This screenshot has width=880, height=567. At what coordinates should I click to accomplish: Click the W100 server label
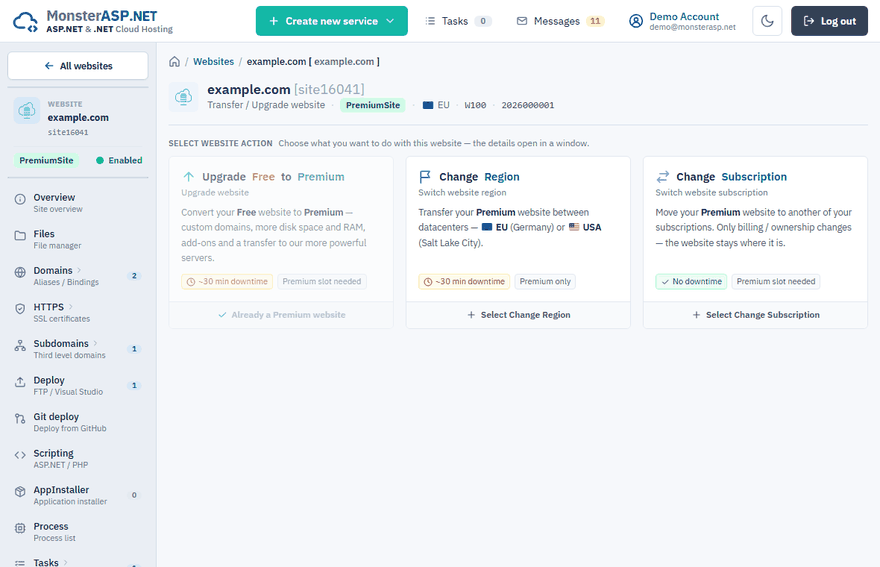475,106
